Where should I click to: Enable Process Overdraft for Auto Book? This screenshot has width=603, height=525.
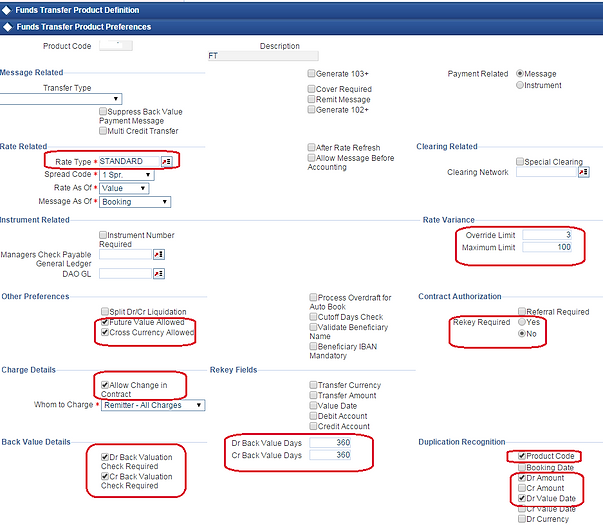(x=313, y=297)
